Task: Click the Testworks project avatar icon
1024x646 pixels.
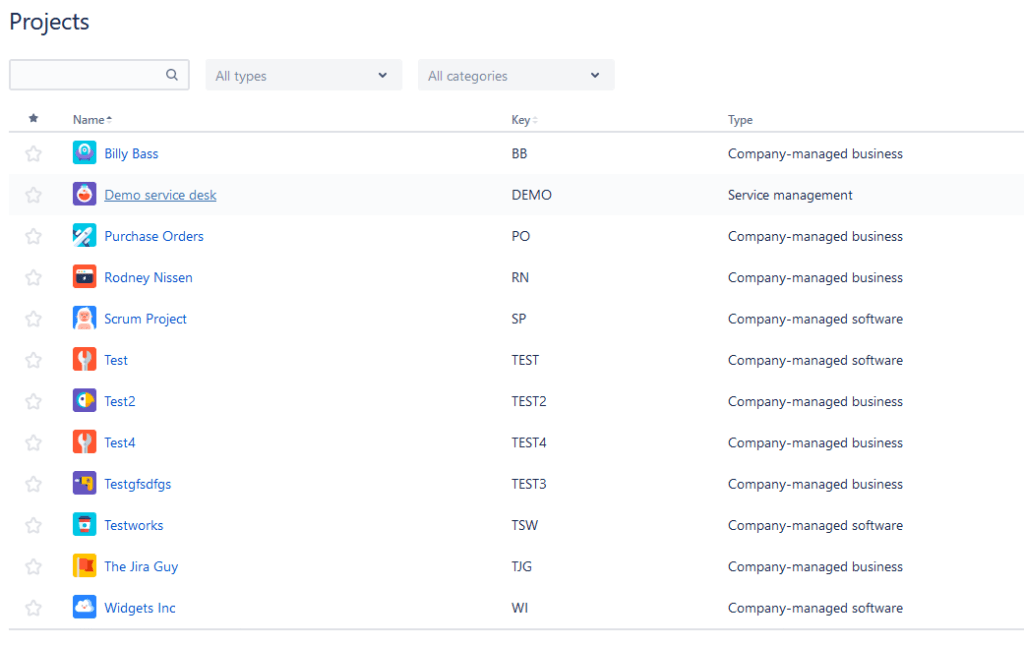Action: [84, 525]
